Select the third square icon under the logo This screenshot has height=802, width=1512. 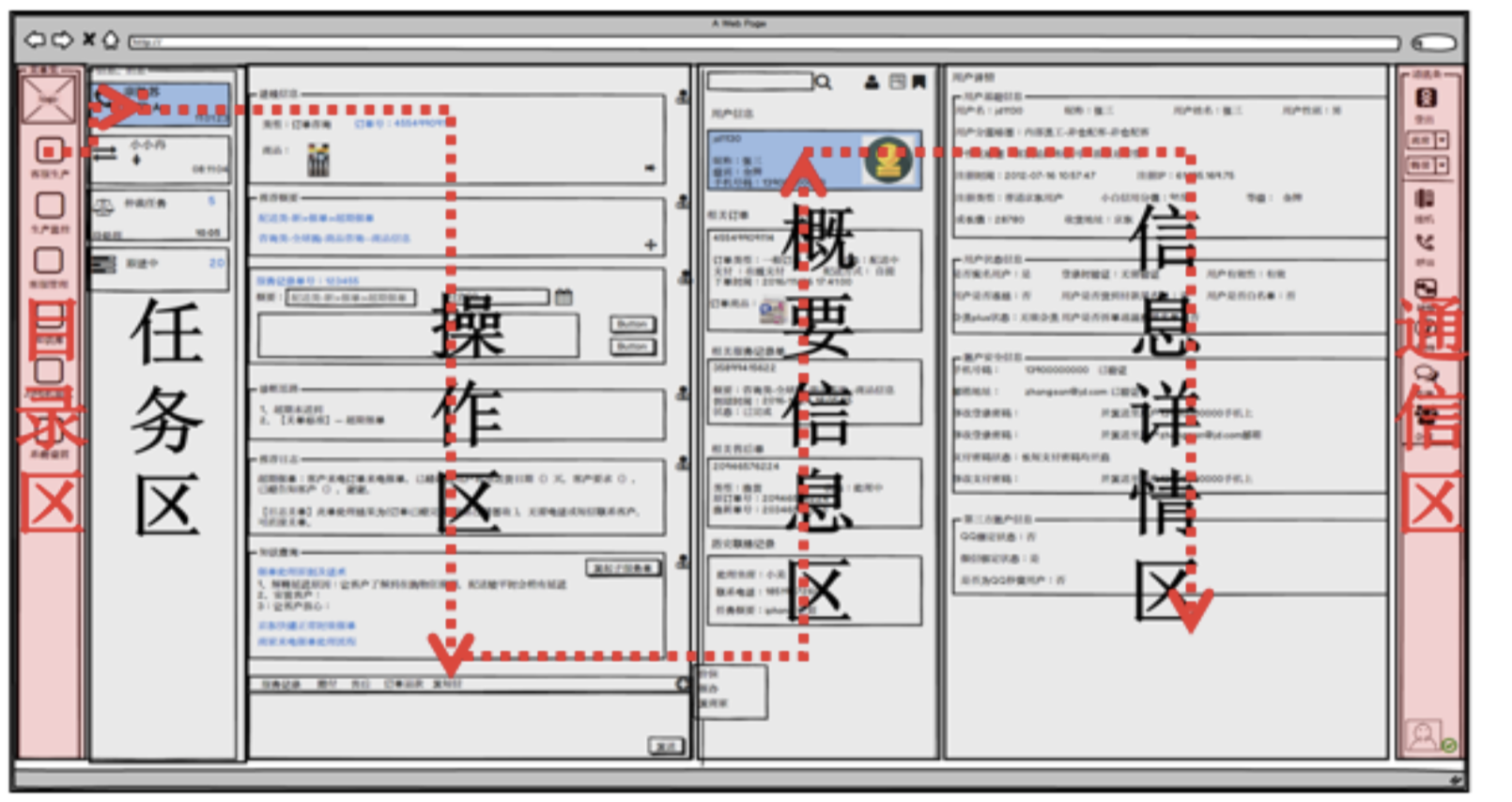(x=49, y=260)
